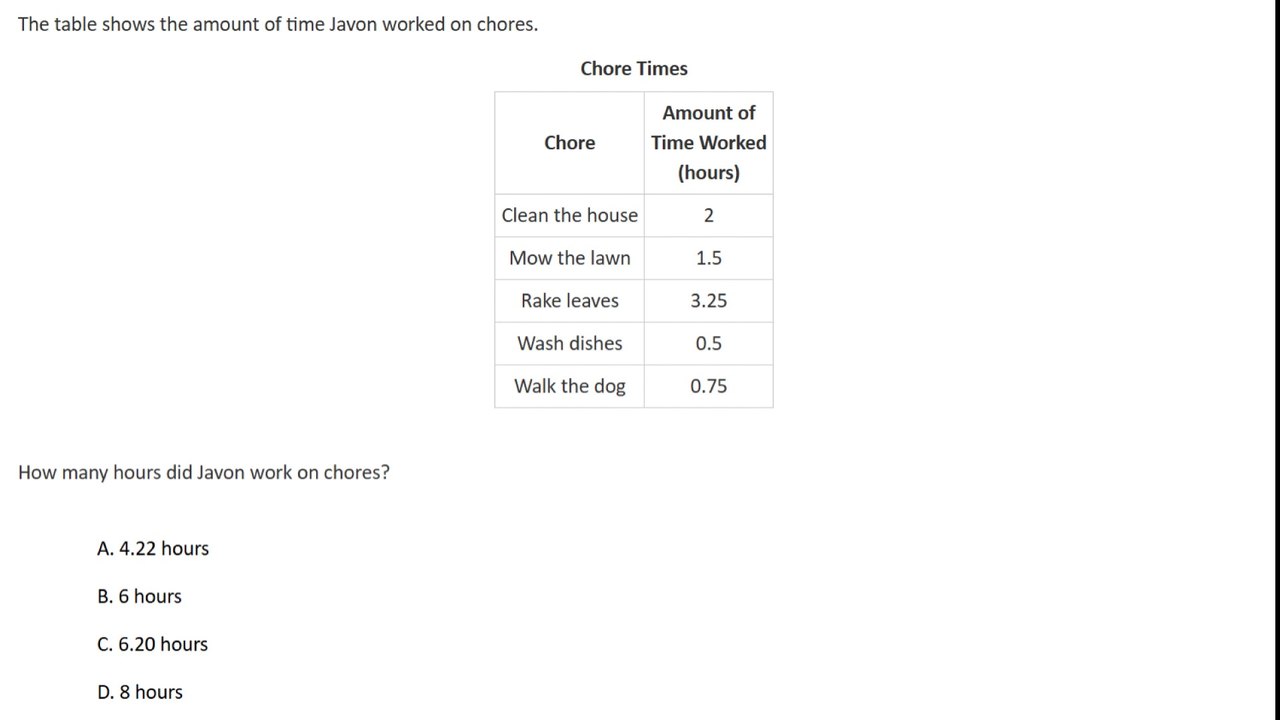Pick answer C, 6.20 hours
The height and width of the screenshot is (720, 1280).
coord(153,644)
